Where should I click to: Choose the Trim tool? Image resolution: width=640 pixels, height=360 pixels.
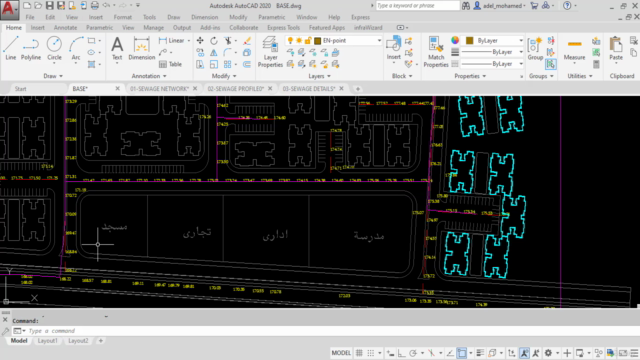pos(228,40)
